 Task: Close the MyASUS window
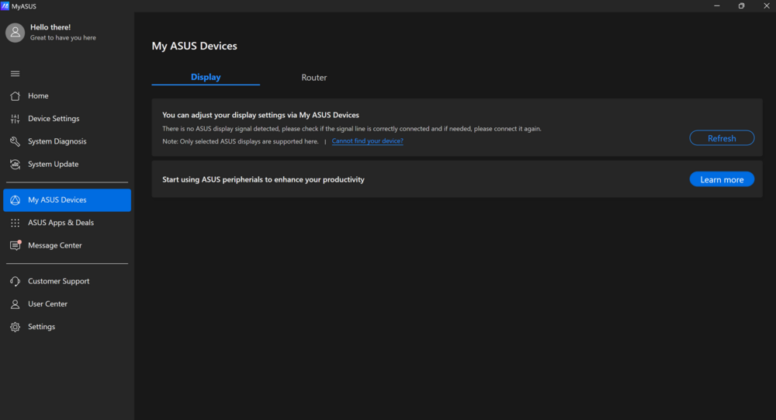766,6
